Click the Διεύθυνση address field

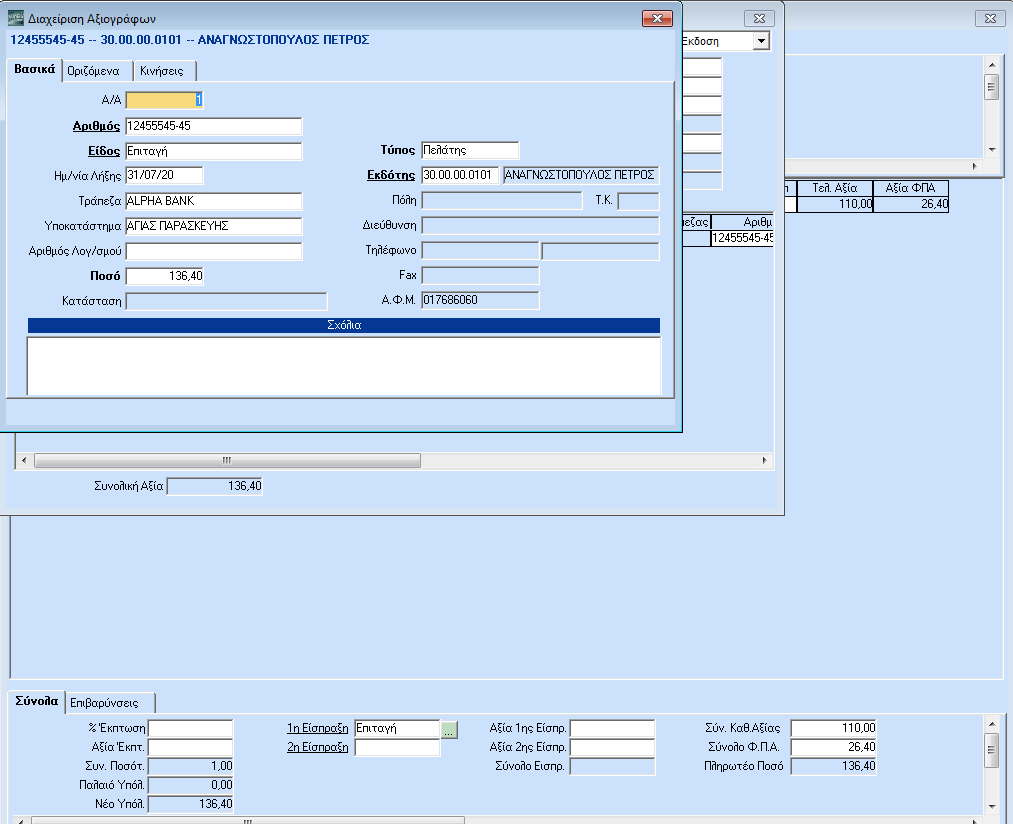tap(540, 225)
